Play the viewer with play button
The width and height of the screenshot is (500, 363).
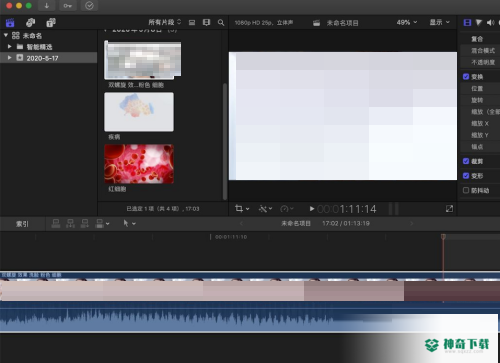click(312, 209)
